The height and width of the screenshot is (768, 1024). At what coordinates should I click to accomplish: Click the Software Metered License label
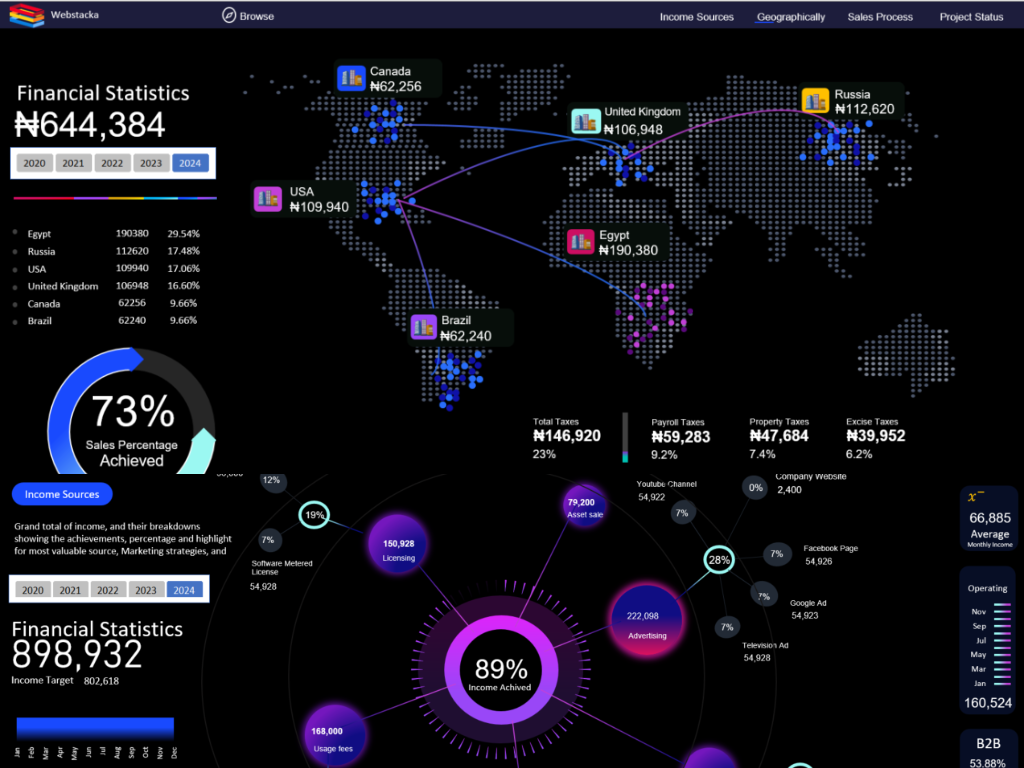281,568
